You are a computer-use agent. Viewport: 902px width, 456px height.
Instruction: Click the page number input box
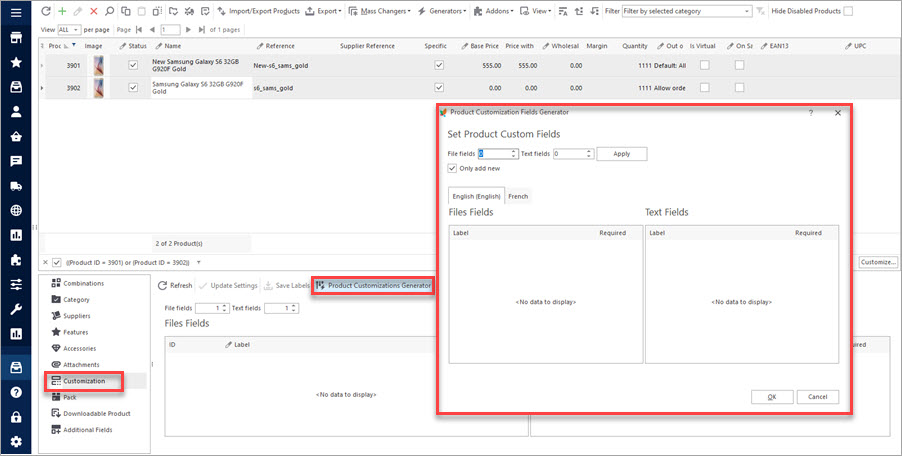pyautogui.click(x=170, y=29)
